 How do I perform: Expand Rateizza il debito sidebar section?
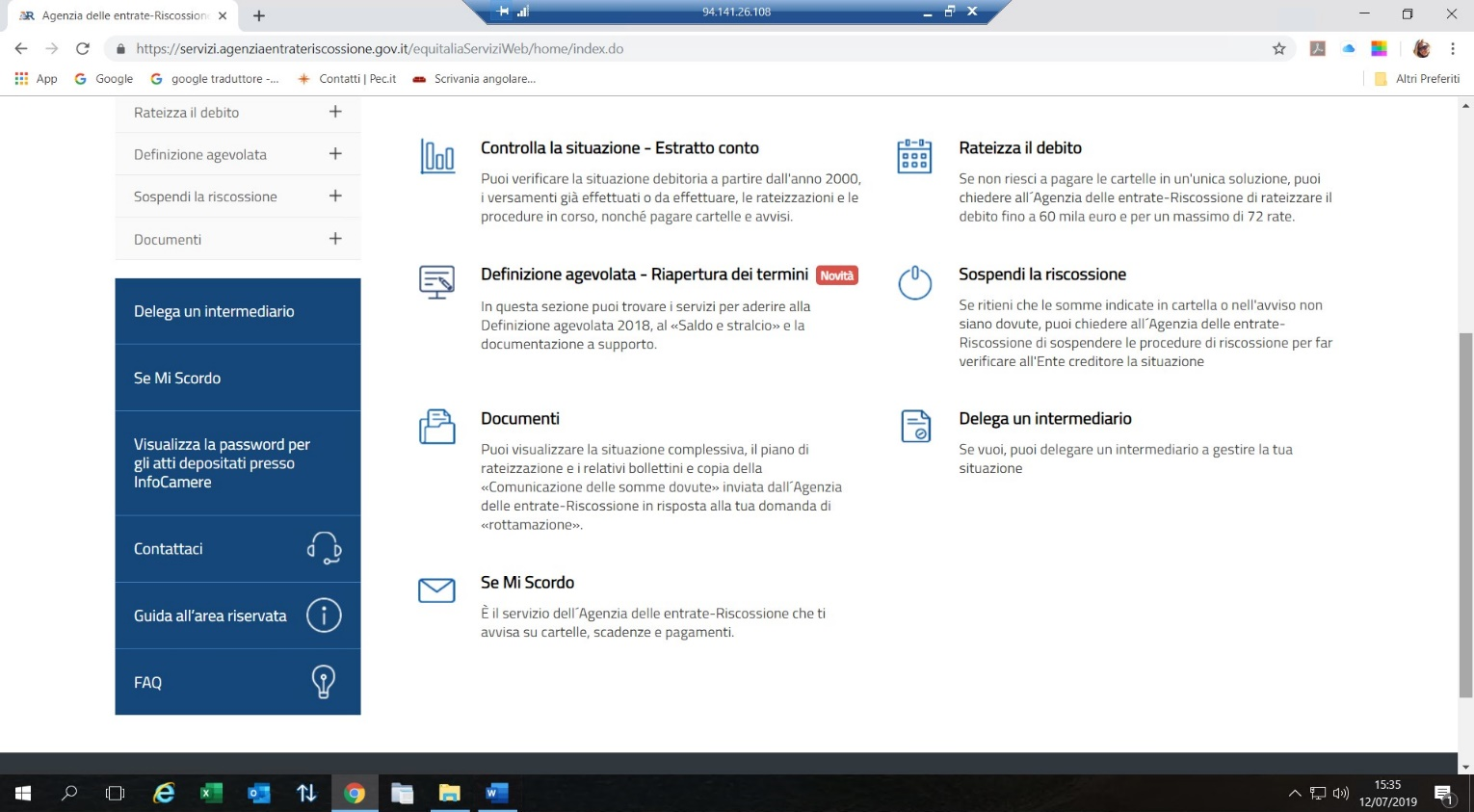(335, 112)
